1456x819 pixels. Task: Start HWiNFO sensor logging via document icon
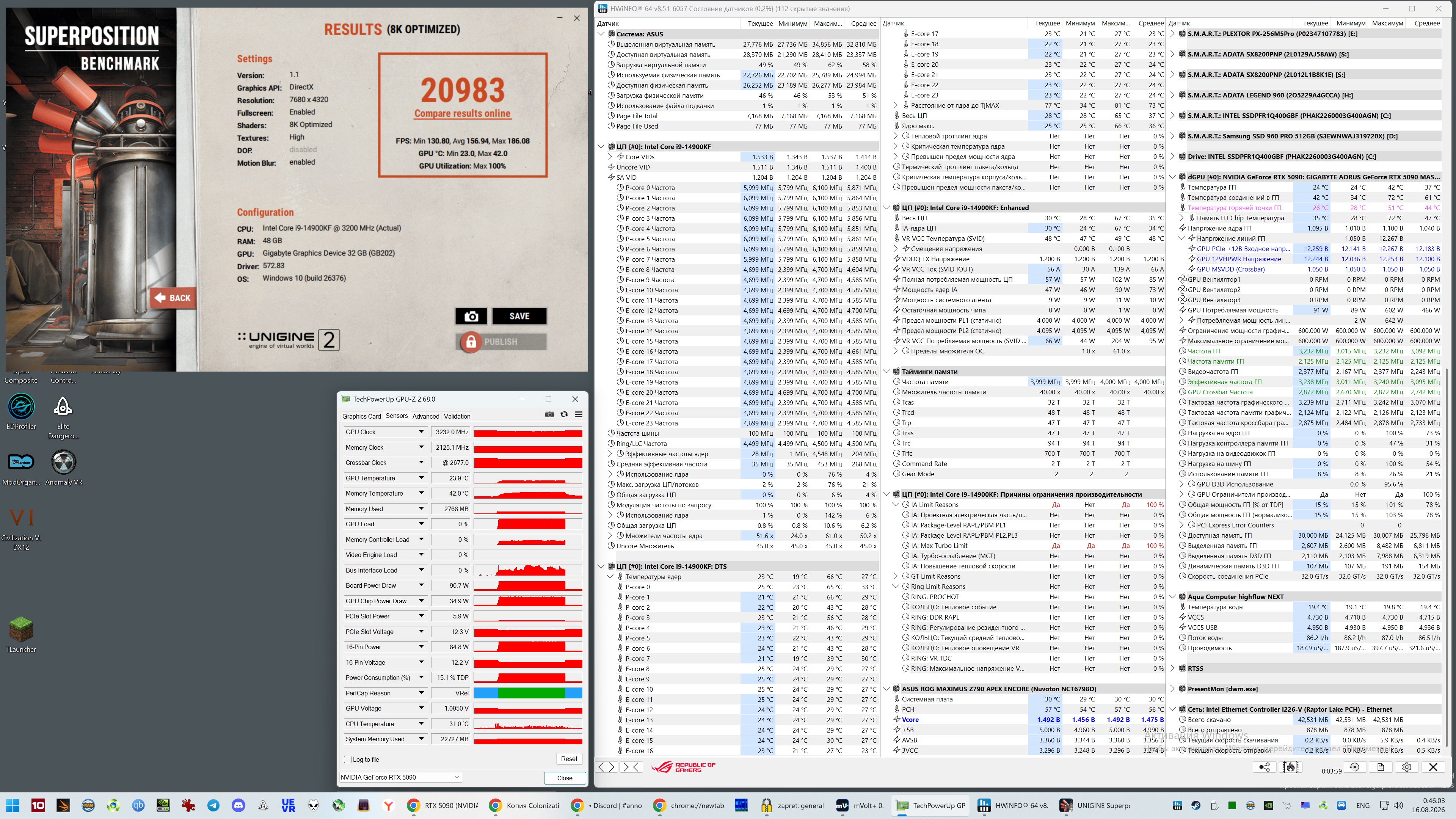tap(1380, 767)
